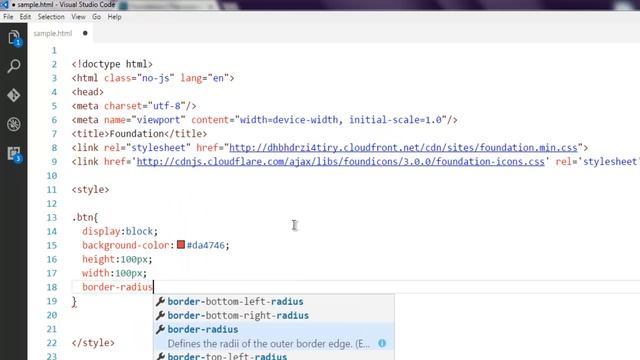Click the closing </style> tag
Image resolution: width=640 pixels, height=360 pixels.
click(93, 342)
